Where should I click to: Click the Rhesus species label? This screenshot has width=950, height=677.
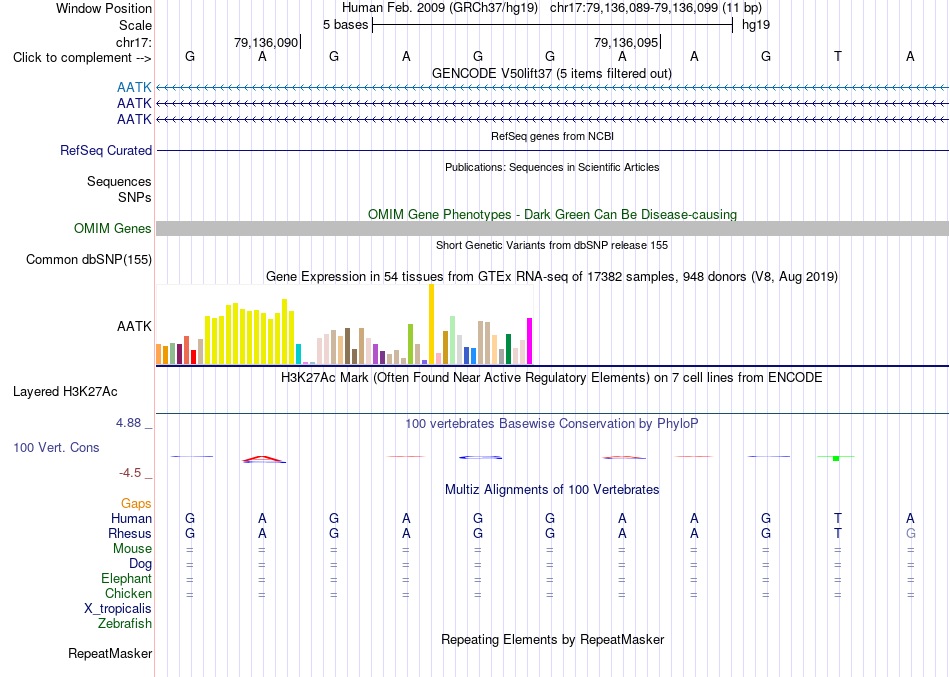pyautogui.click(x=130, y=533)
